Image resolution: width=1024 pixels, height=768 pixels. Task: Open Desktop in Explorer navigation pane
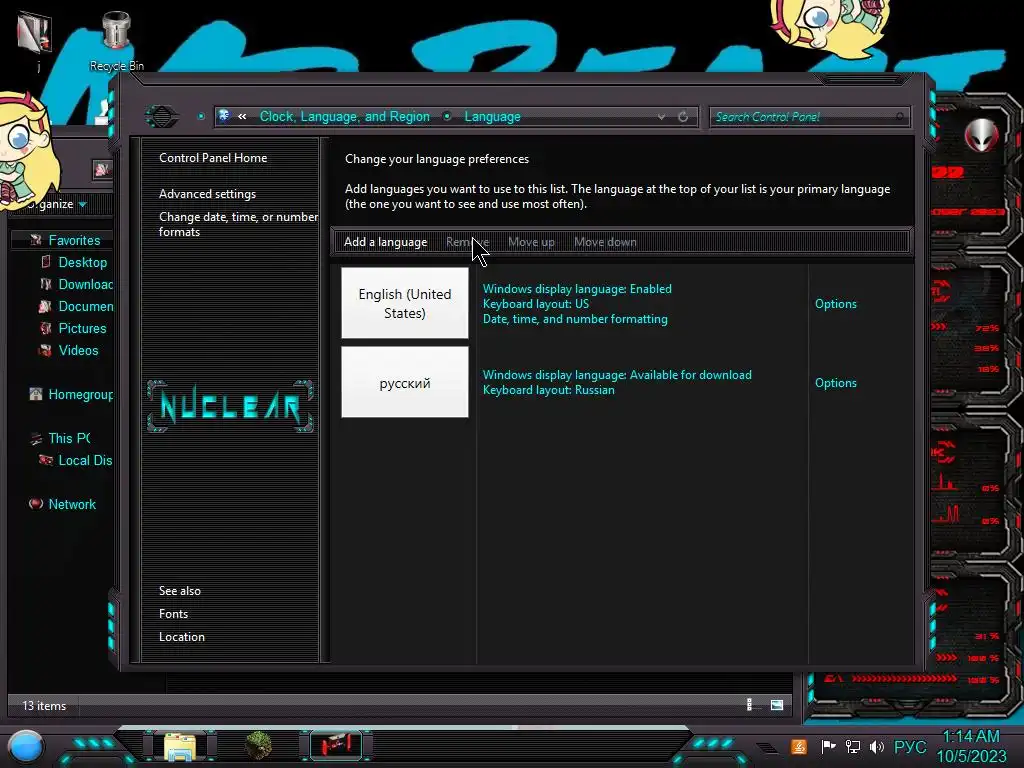pyautogui.click(x=82, y=263)
